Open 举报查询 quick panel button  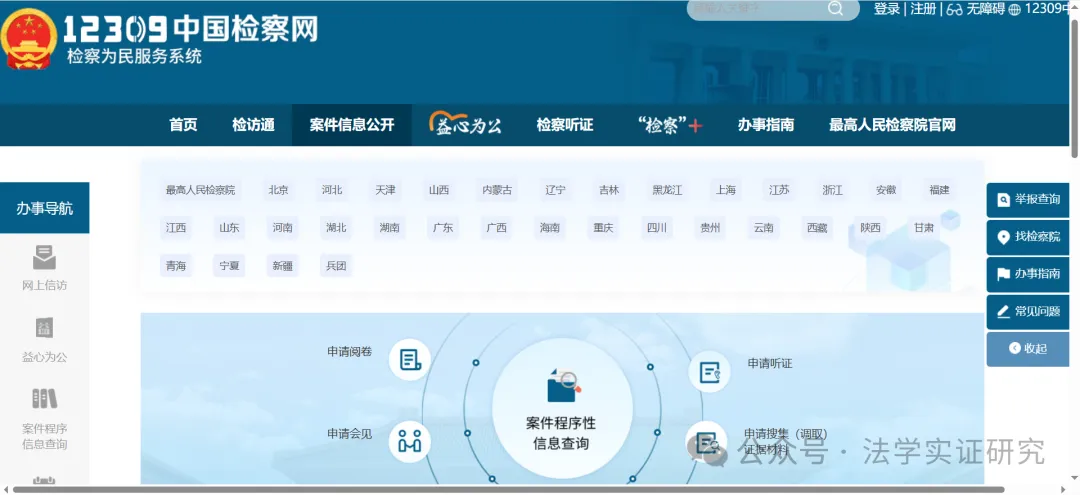[x=1028, y=200]
